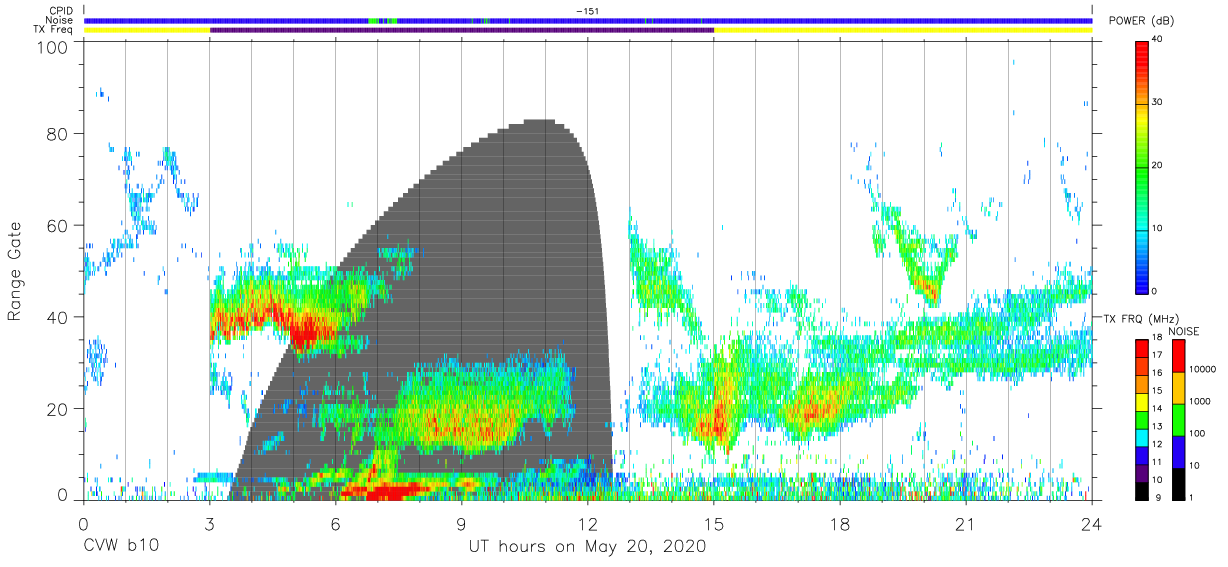Click the 30 dB power label
Viewport: 1228px width, 567px height.
1158,103
